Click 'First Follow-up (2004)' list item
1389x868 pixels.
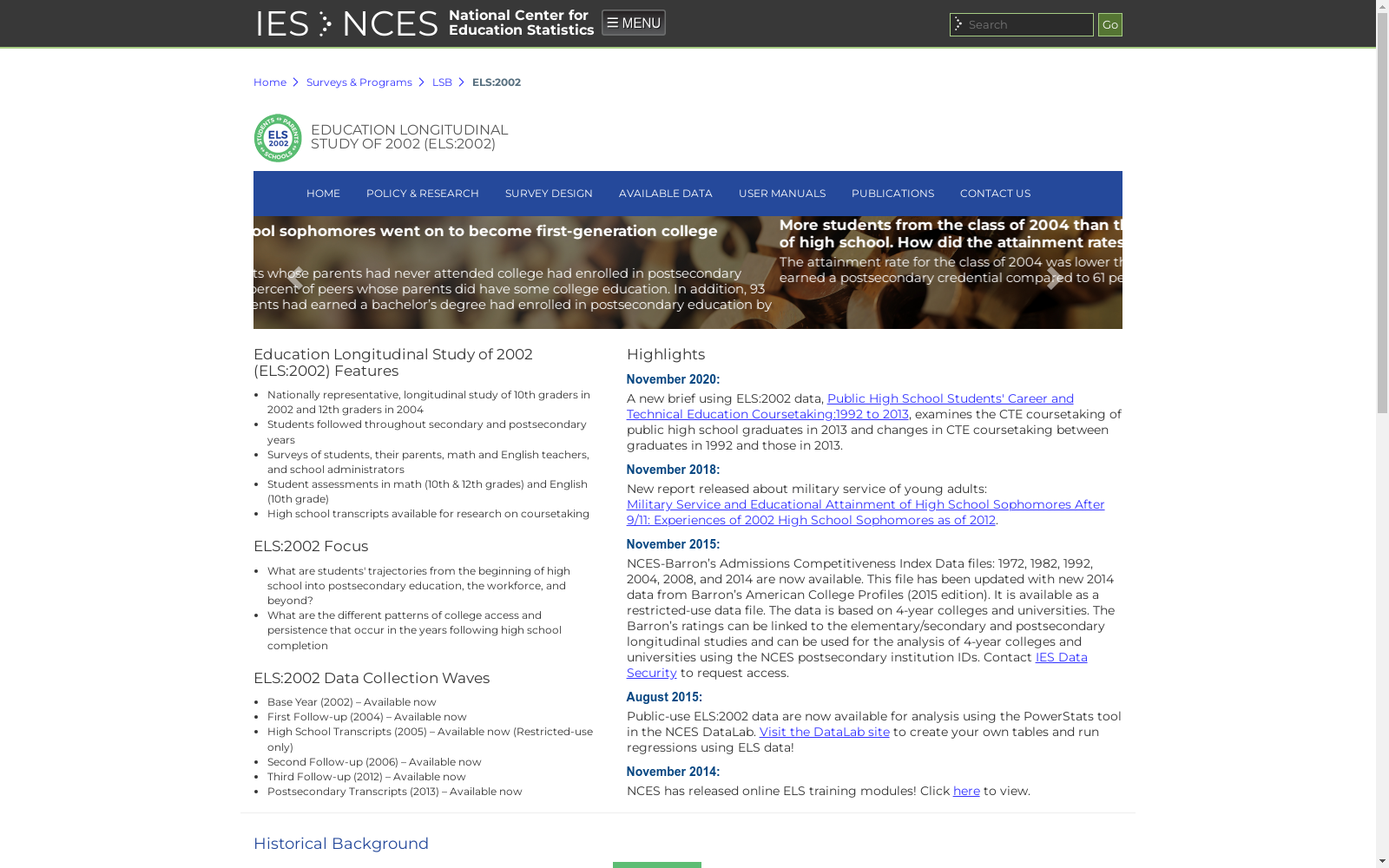click(x=366, y=717)
